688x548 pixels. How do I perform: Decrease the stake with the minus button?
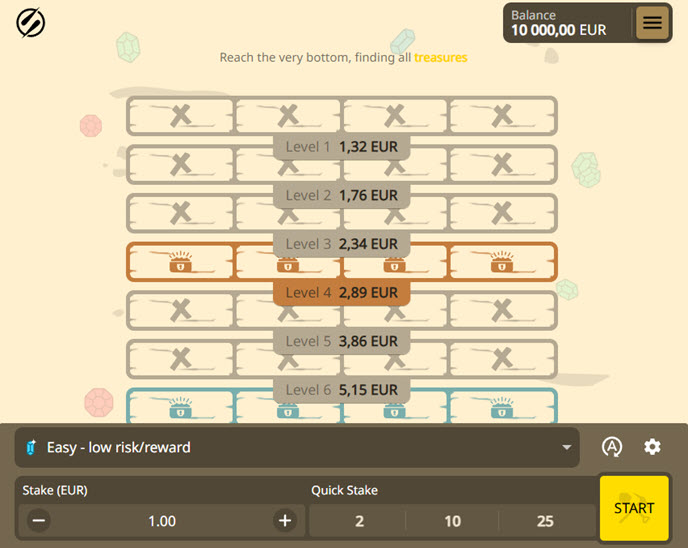coord(38,520)
